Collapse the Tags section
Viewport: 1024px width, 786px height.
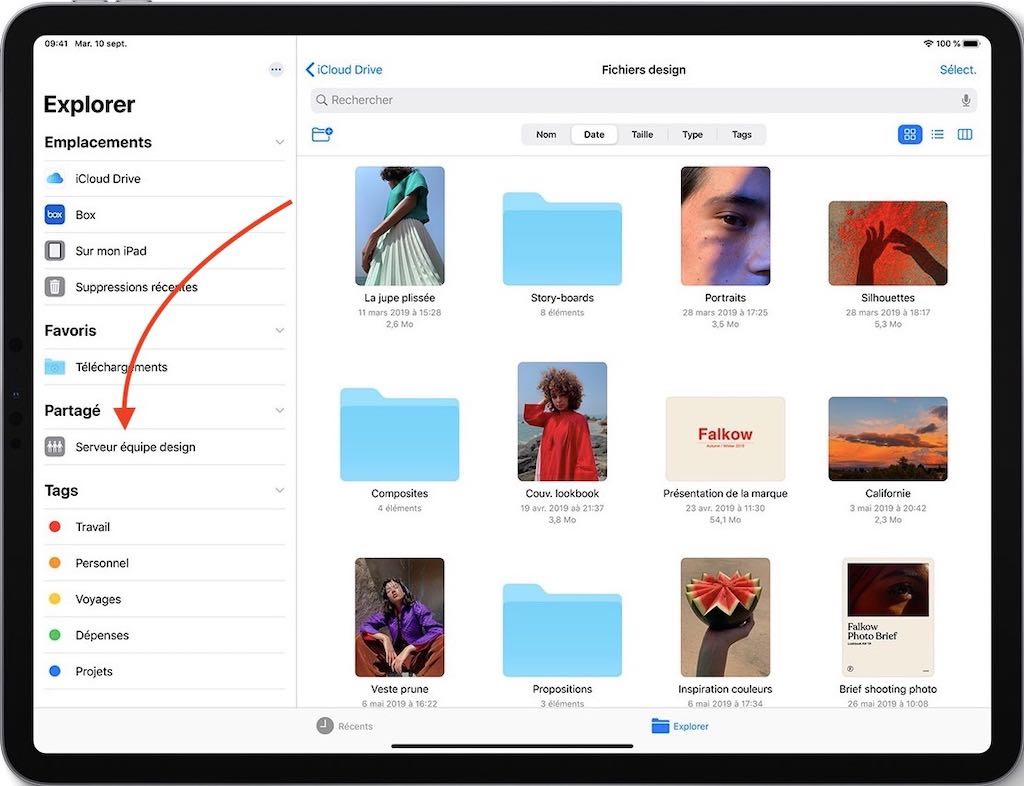click(x=280, y=490)
